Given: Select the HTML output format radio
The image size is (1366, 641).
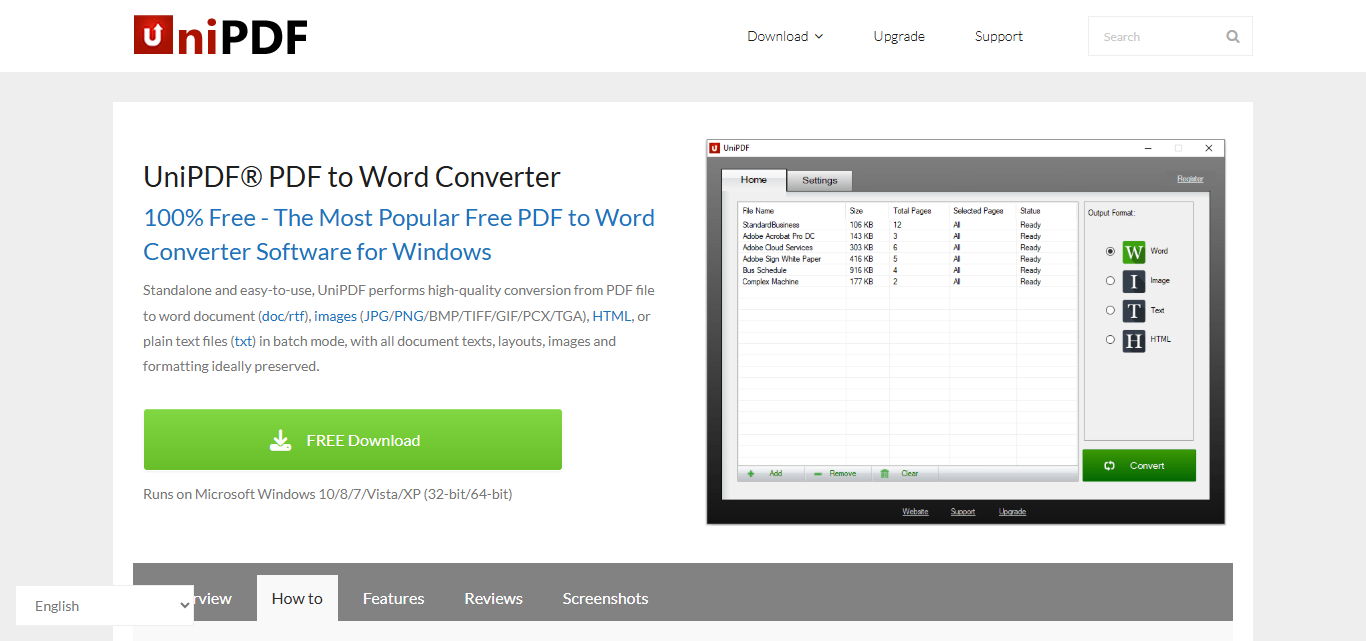Looking at the screenshot, I should tap(1110, 340).
